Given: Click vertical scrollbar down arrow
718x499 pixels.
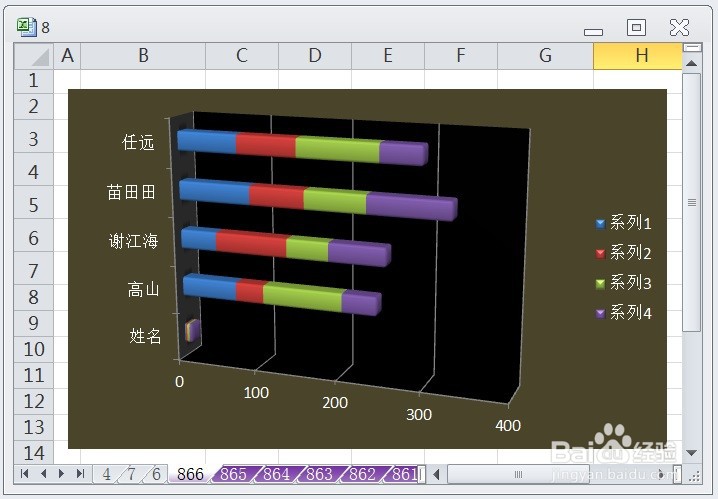Looking at the screenshot, I should (x=692, y=453).
